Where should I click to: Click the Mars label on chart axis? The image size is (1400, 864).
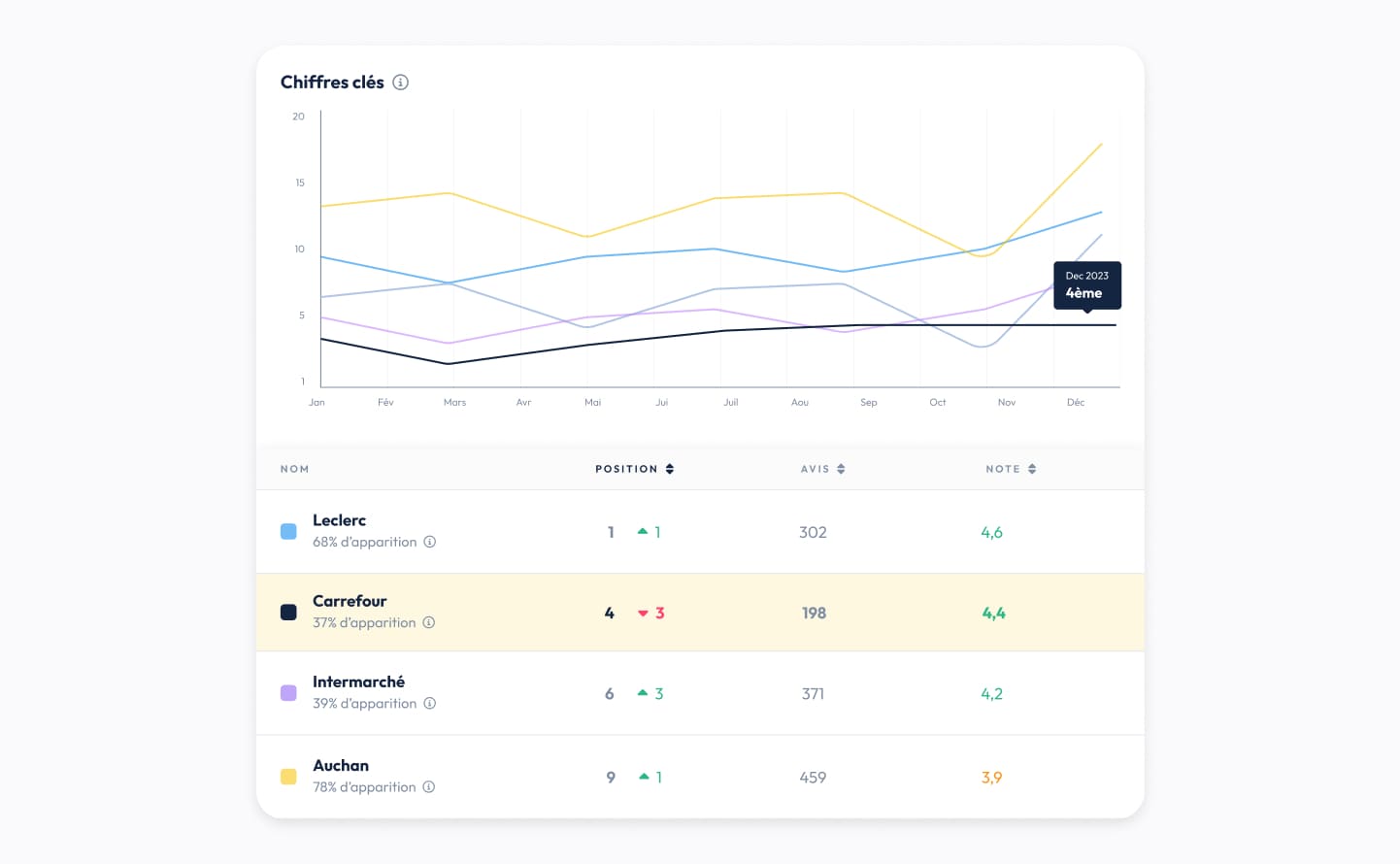(x=454, y=402)
